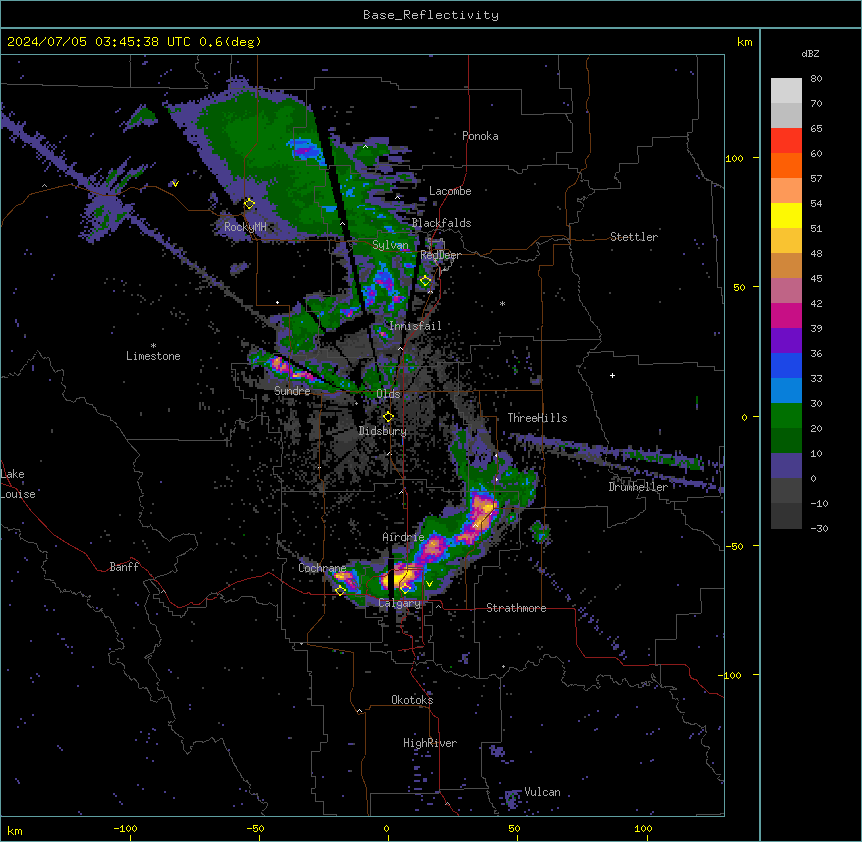Click the yellow diamond marker between Olds and Didsbury
This screenshot has height=842, width=862.
[x=388, y=417]
